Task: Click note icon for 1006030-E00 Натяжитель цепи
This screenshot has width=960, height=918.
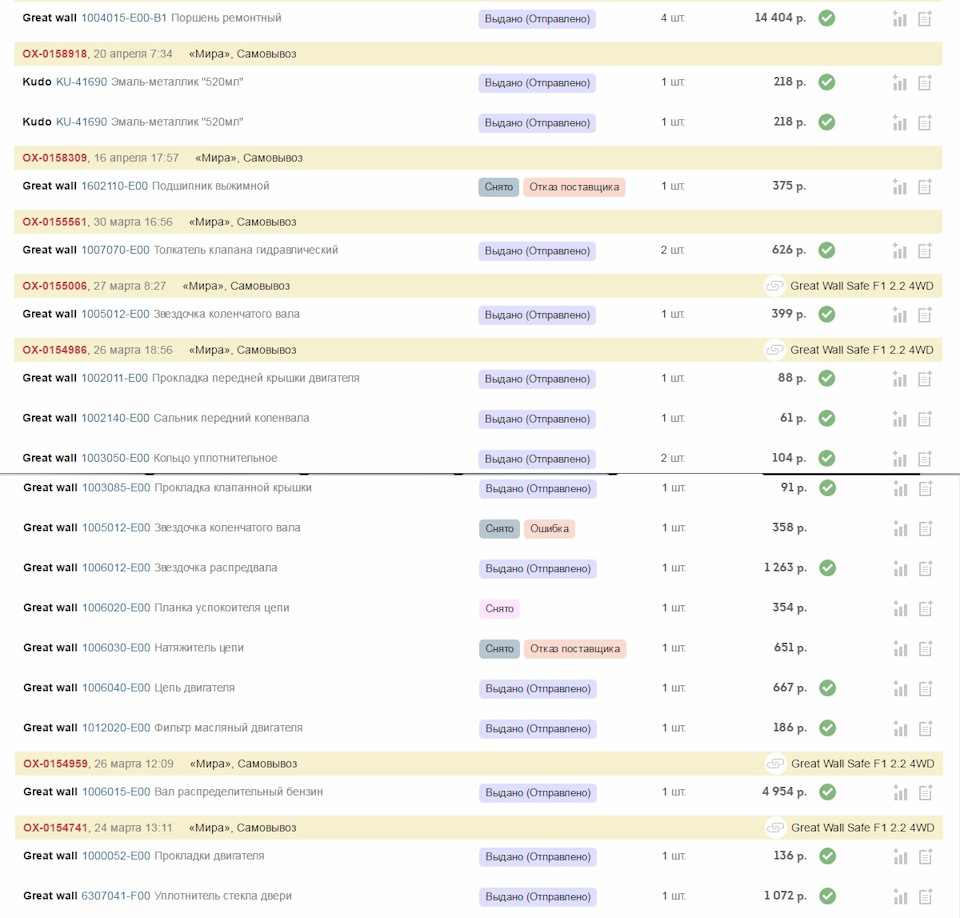Action: point(926,649)
